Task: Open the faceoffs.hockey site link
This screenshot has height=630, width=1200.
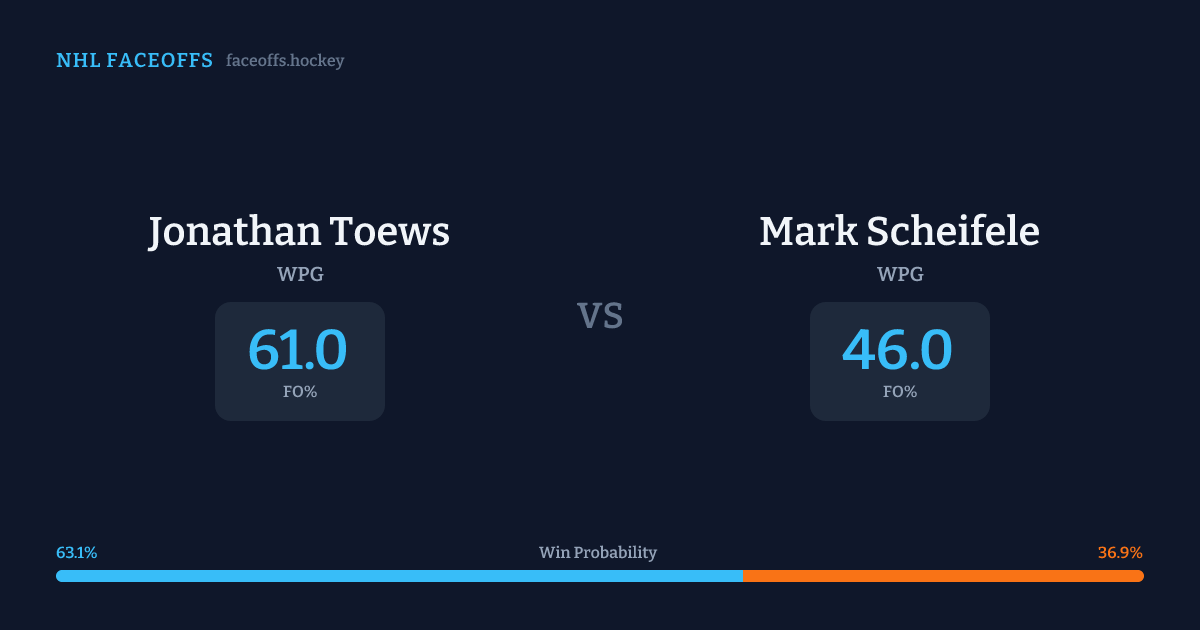Action: click(285, 61)
